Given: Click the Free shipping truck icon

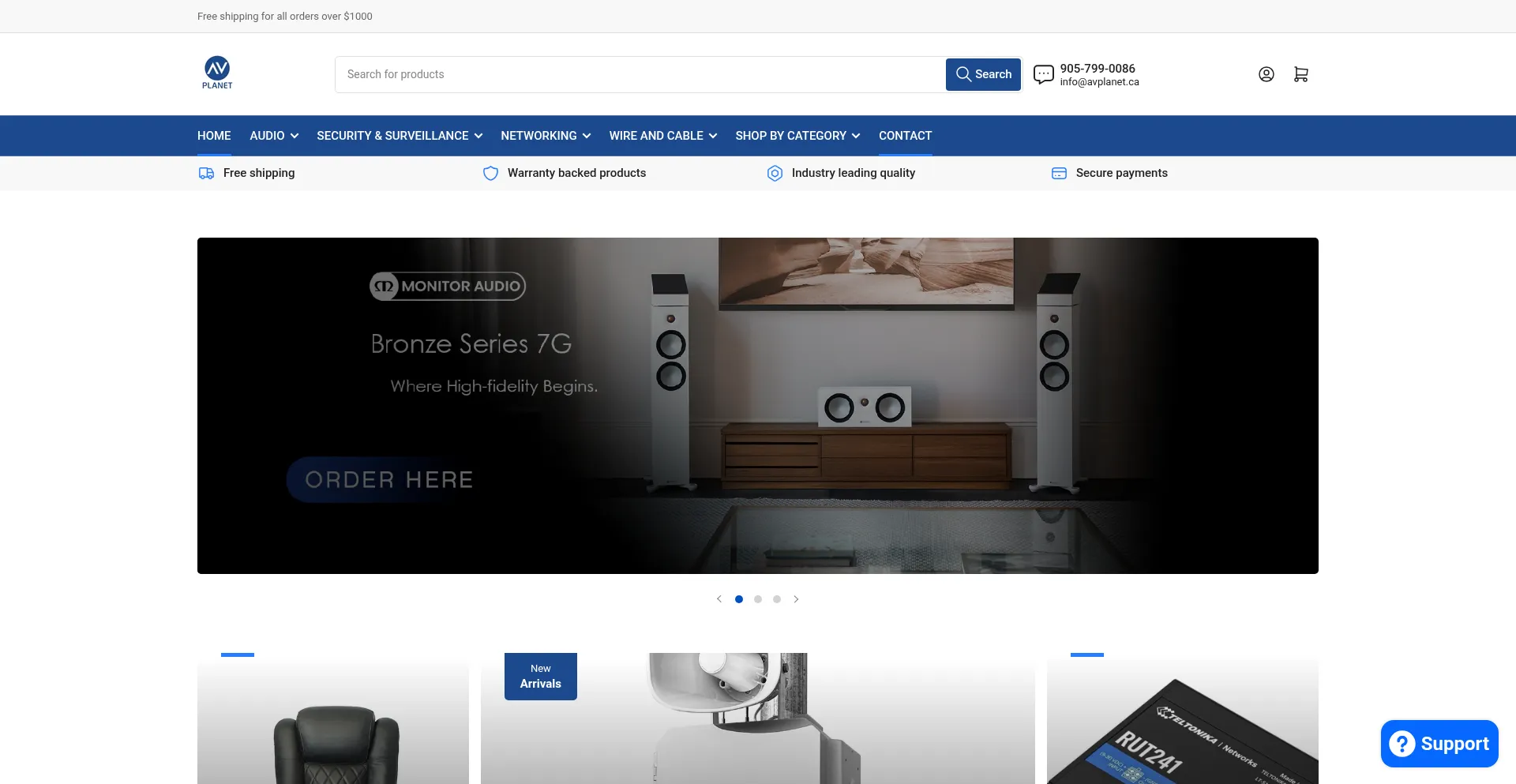Looking at the screenshot, I should click(206, 173).
